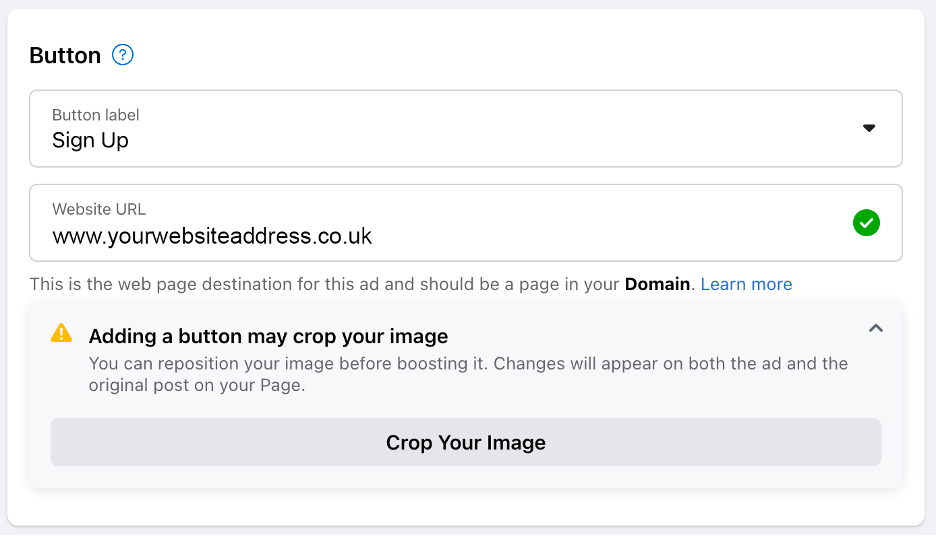Click the bold Domain text

coord(657,284)
